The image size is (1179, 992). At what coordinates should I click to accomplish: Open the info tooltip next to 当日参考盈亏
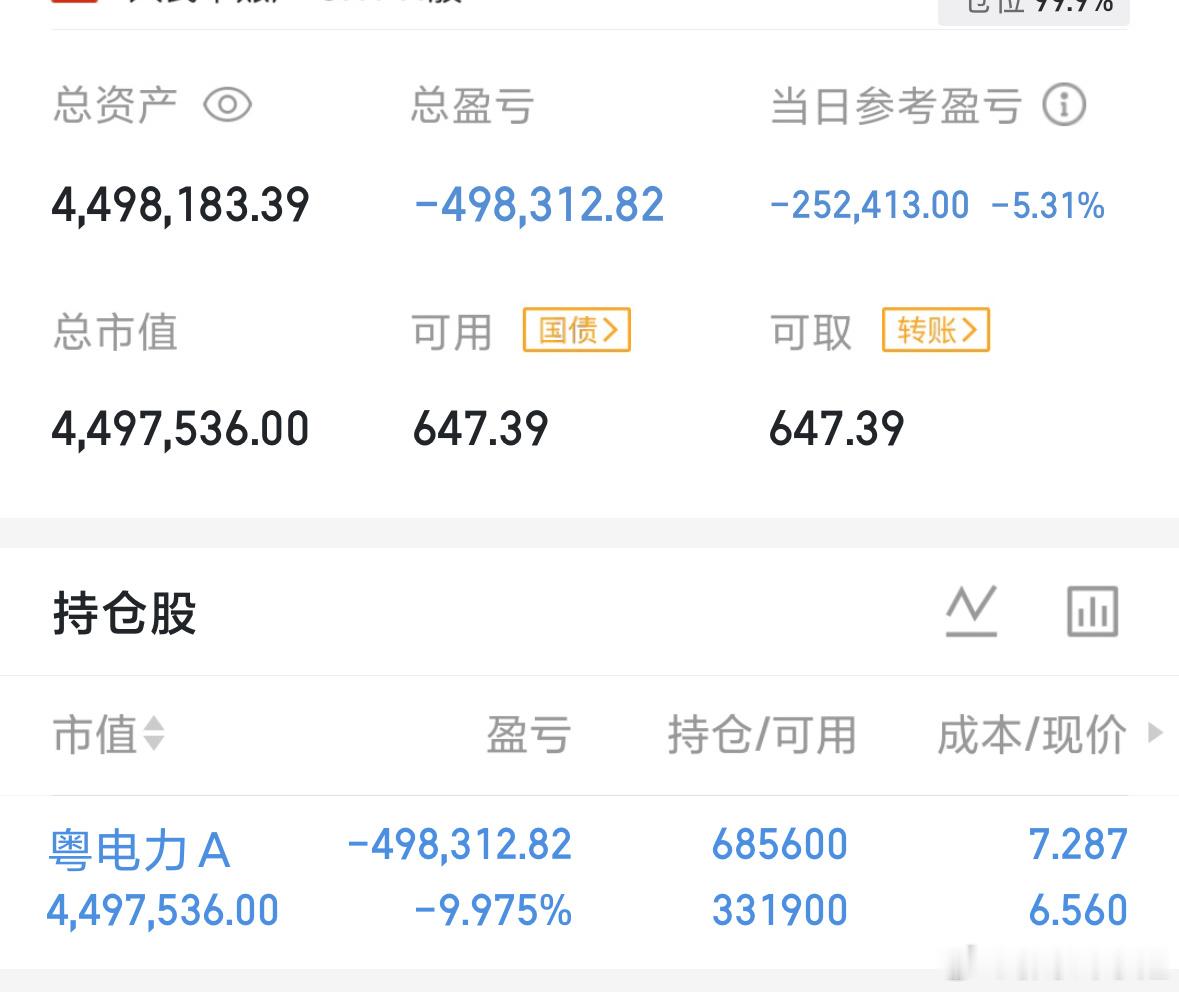1065,104
